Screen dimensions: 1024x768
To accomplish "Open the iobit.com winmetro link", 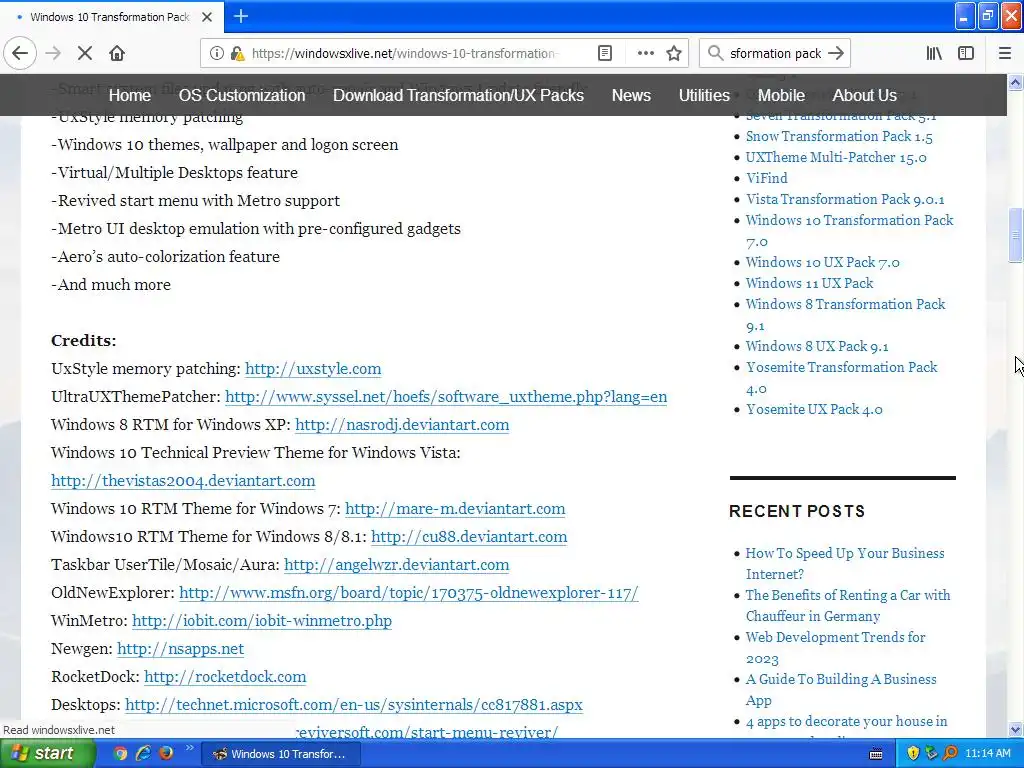I will [x=262, y=621].
